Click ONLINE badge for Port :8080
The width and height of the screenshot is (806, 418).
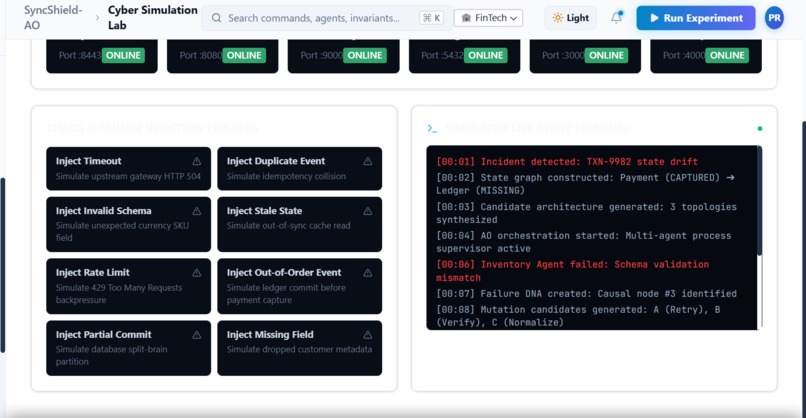click(244, 56)
